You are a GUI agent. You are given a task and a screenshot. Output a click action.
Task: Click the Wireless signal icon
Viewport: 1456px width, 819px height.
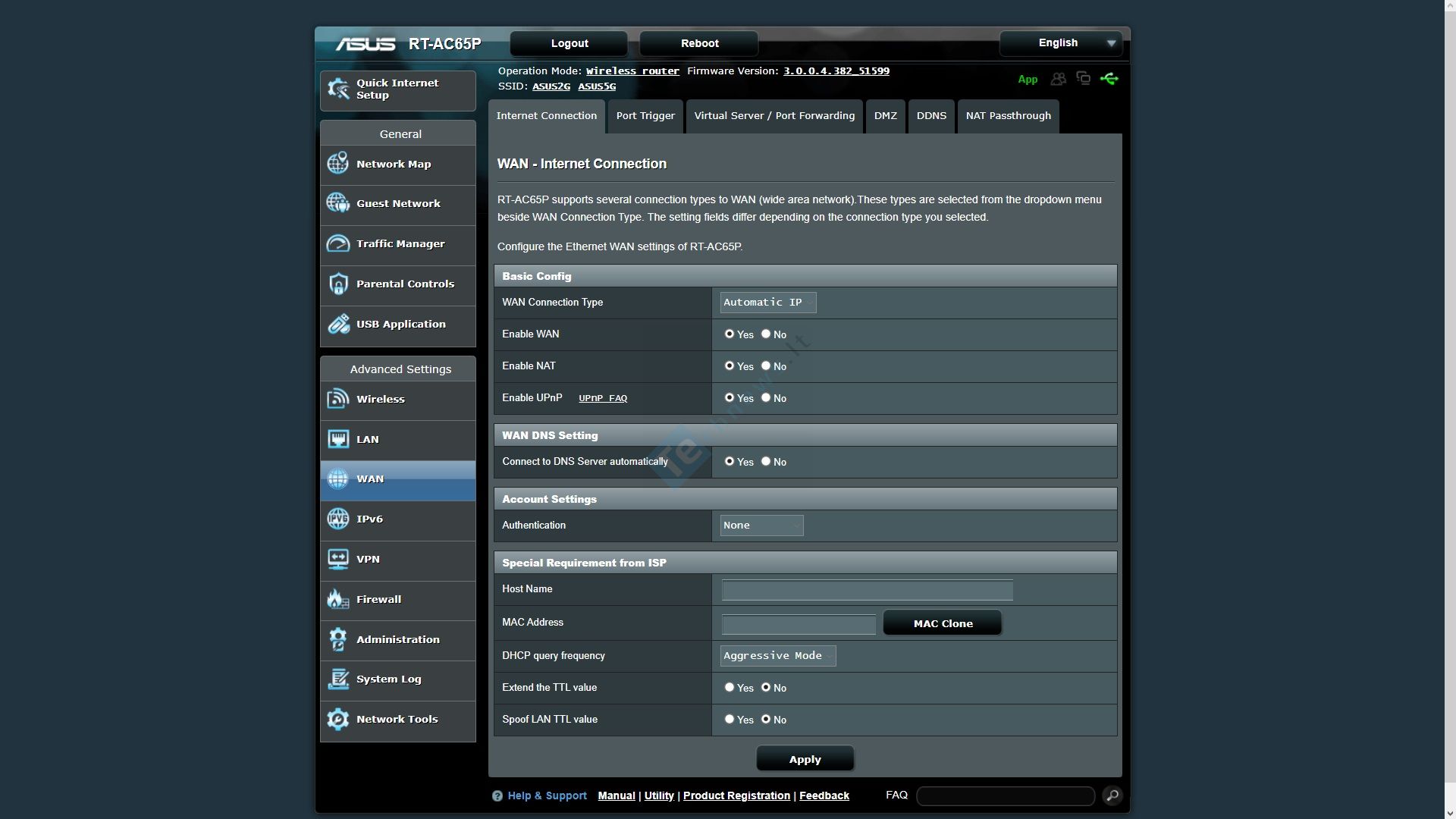pos(338,399)
